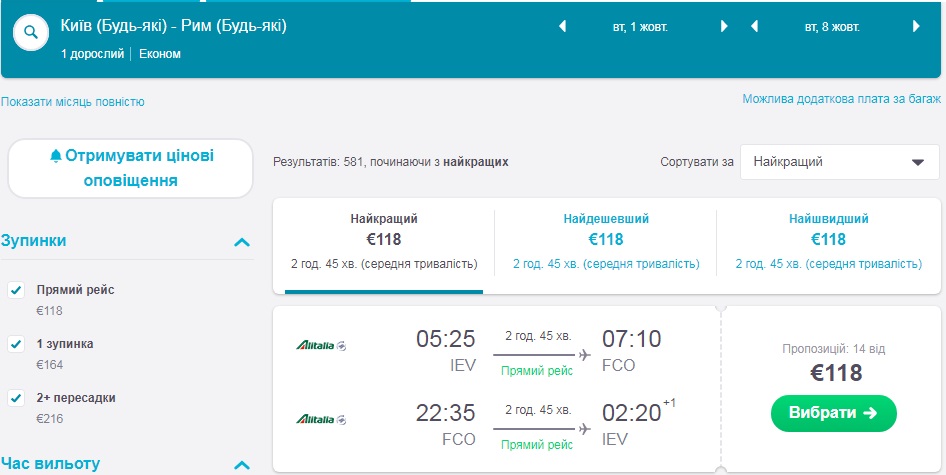The height and width of the screenshot is (475, 946).
Task: Uncheck the 2+ пересадки checkbox
Action: coord(16,398)
